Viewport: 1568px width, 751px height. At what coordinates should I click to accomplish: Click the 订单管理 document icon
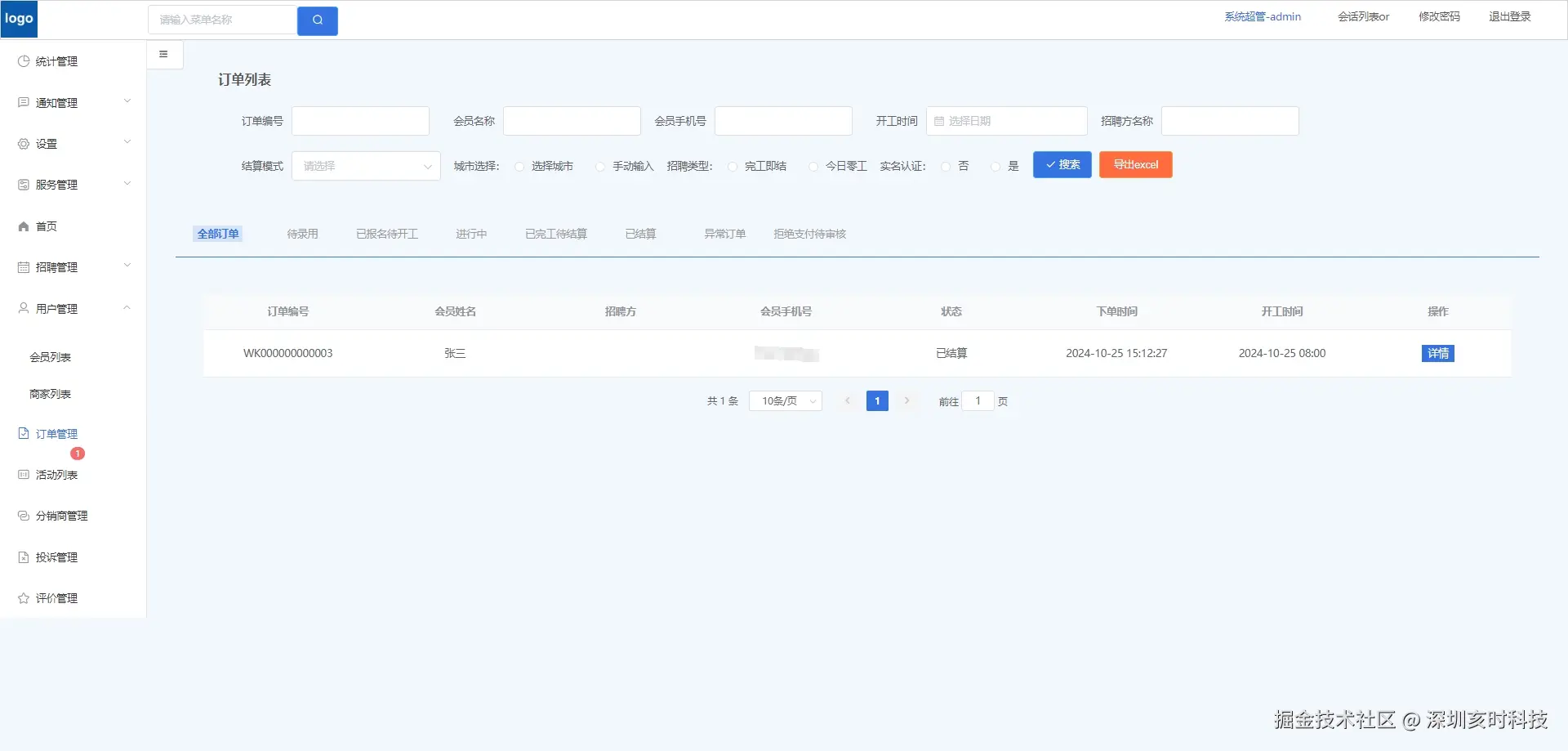(24, 433)
